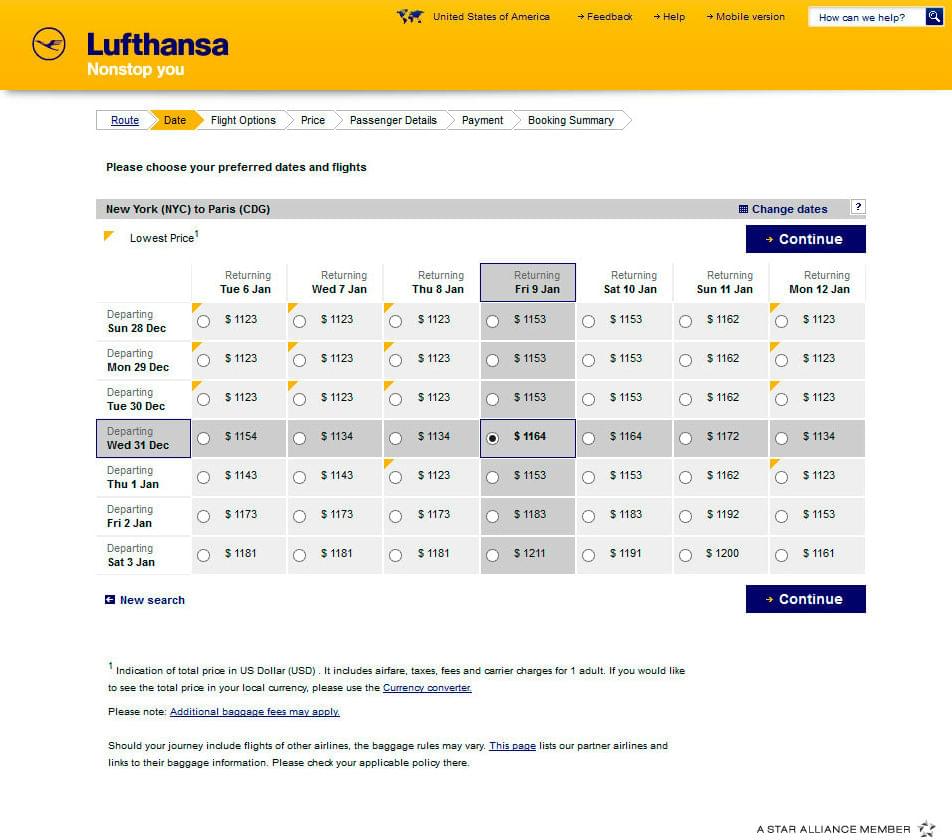Screen dimensions: 952x840
Task: Go to the Route booking step
Action: tap(124, 120)
